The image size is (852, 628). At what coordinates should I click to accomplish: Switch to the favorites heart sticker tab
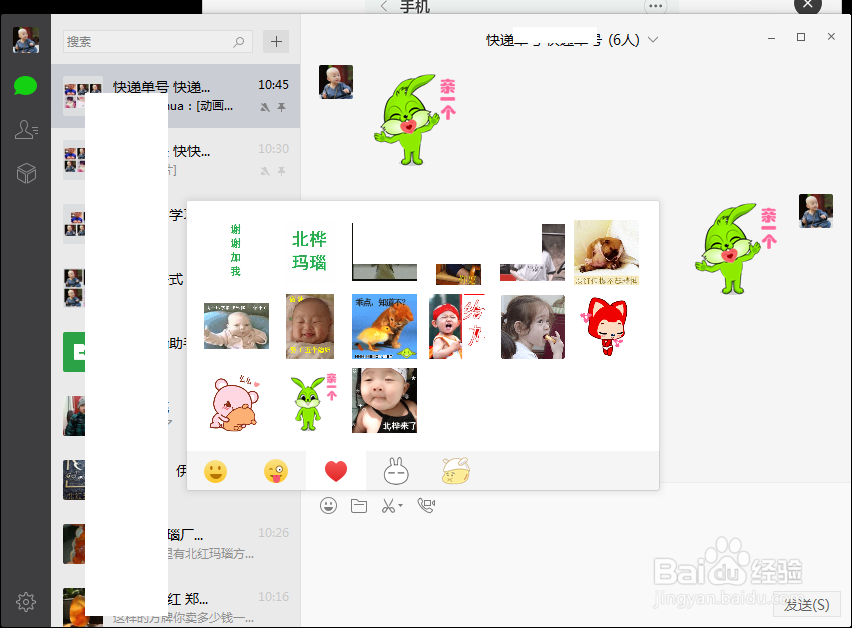point(335,470)
